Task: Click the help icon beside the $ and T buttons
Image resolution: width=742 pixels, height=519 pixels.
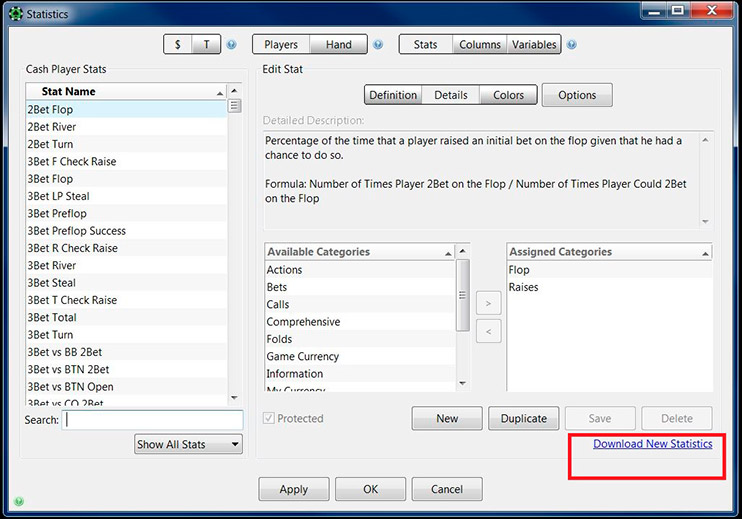Action: pos(232,45)
